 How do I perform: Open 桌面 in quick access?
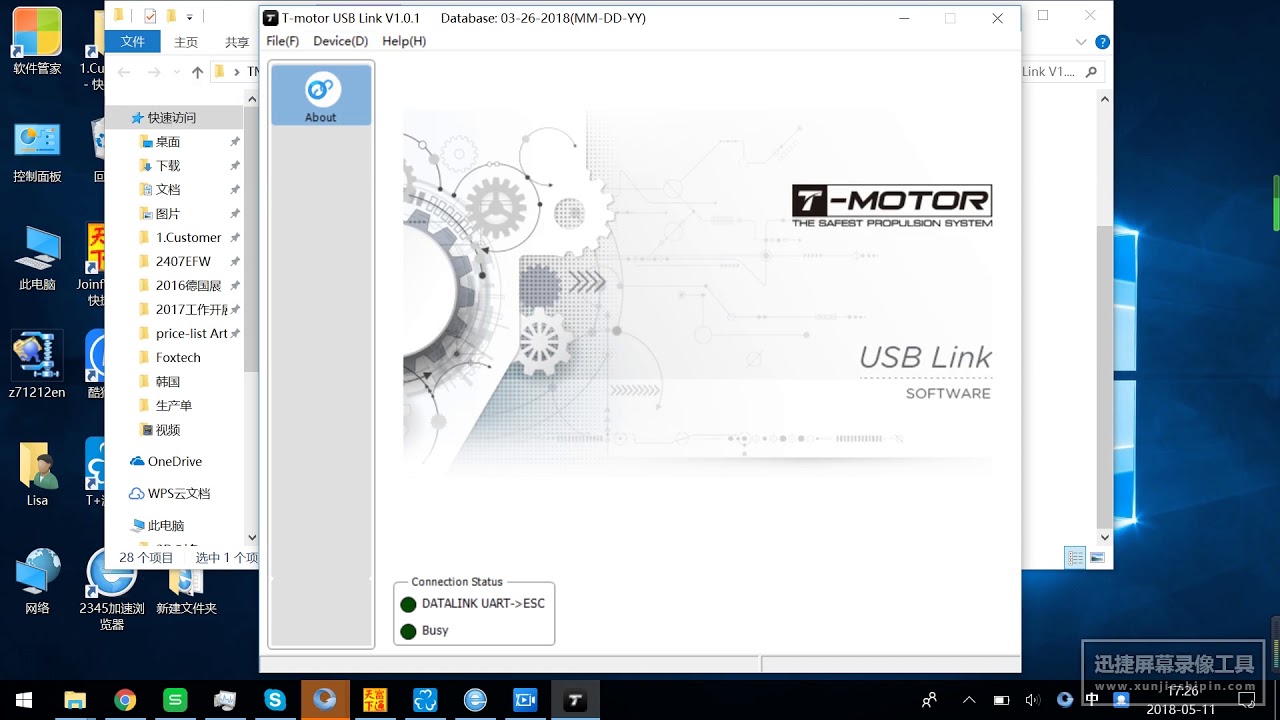[x=168, y=142]
